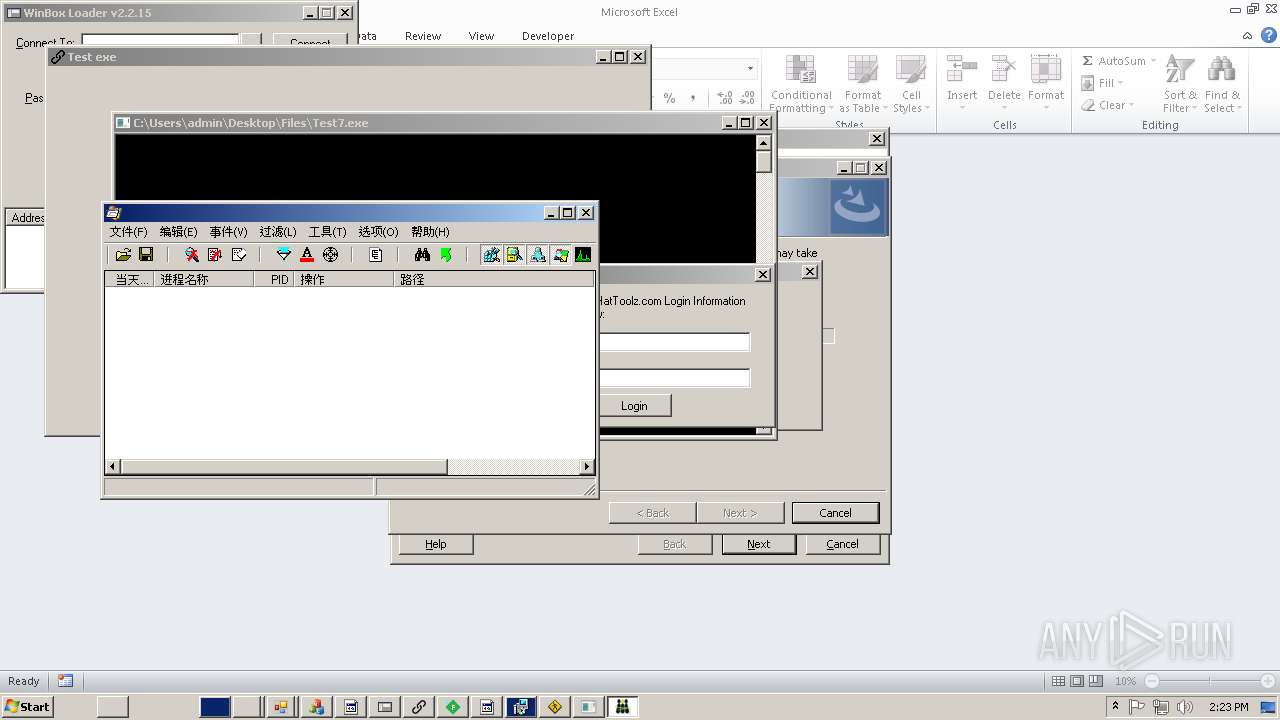Click the crosshair target icon
The image size is (1280, 720).
point(331,255)
